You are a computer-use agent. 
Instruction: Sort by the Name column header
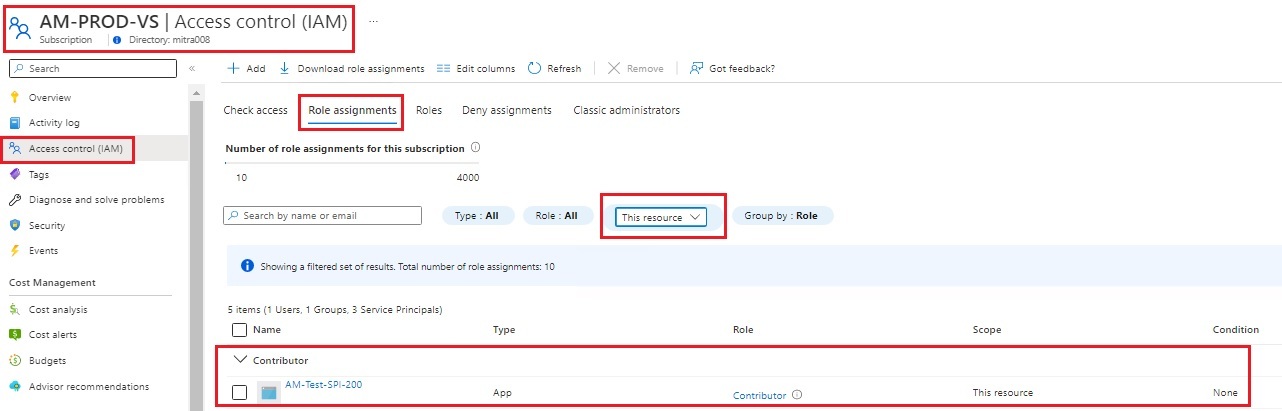coord(266,329)
